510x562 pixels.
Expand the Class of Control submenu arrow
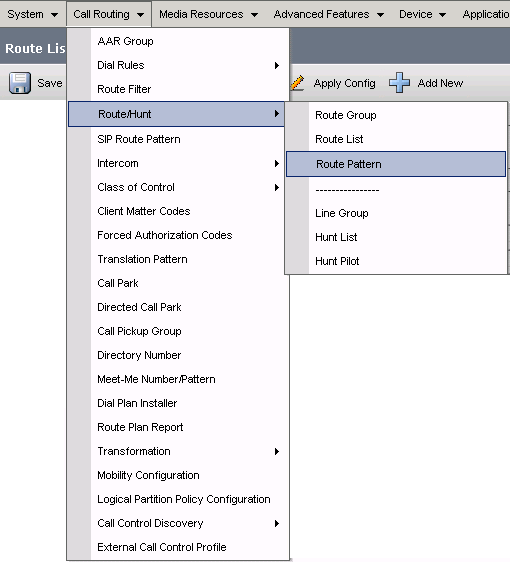pyautogui.click(x=276, y=187)
